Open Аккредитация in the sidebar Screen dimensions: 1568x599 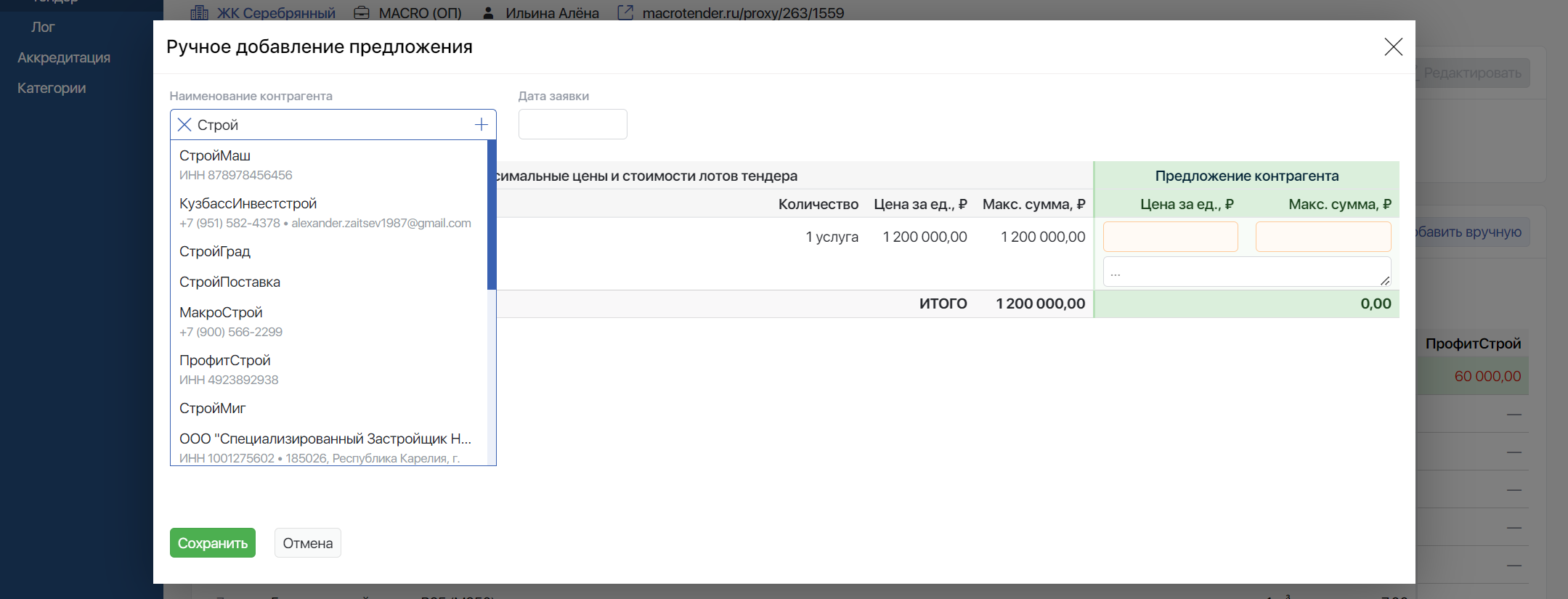pyautogui.click(x=64, y=57)
